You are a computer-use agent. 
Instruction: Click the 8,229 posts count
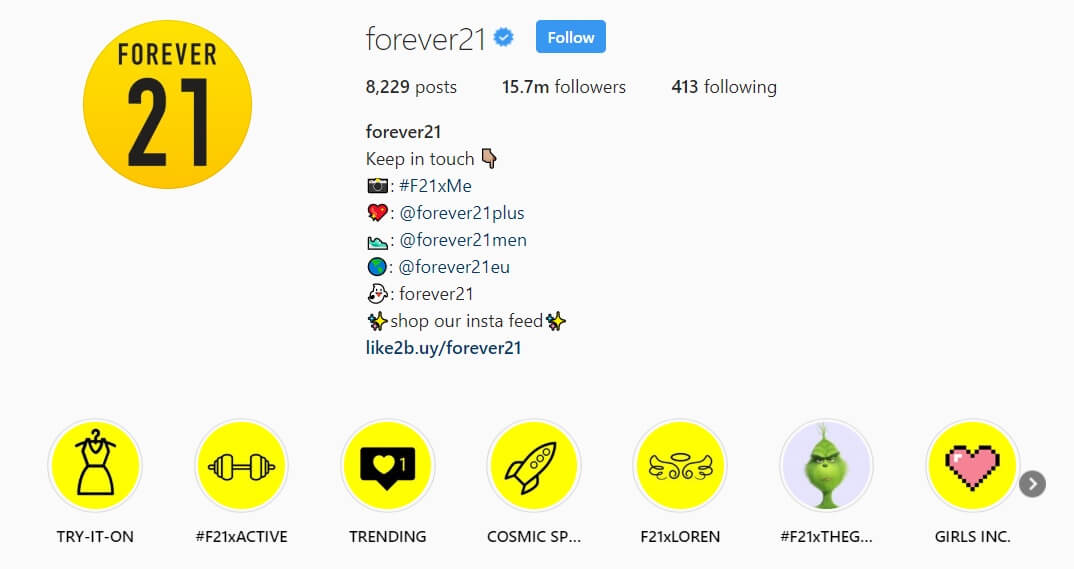point(411,87)
